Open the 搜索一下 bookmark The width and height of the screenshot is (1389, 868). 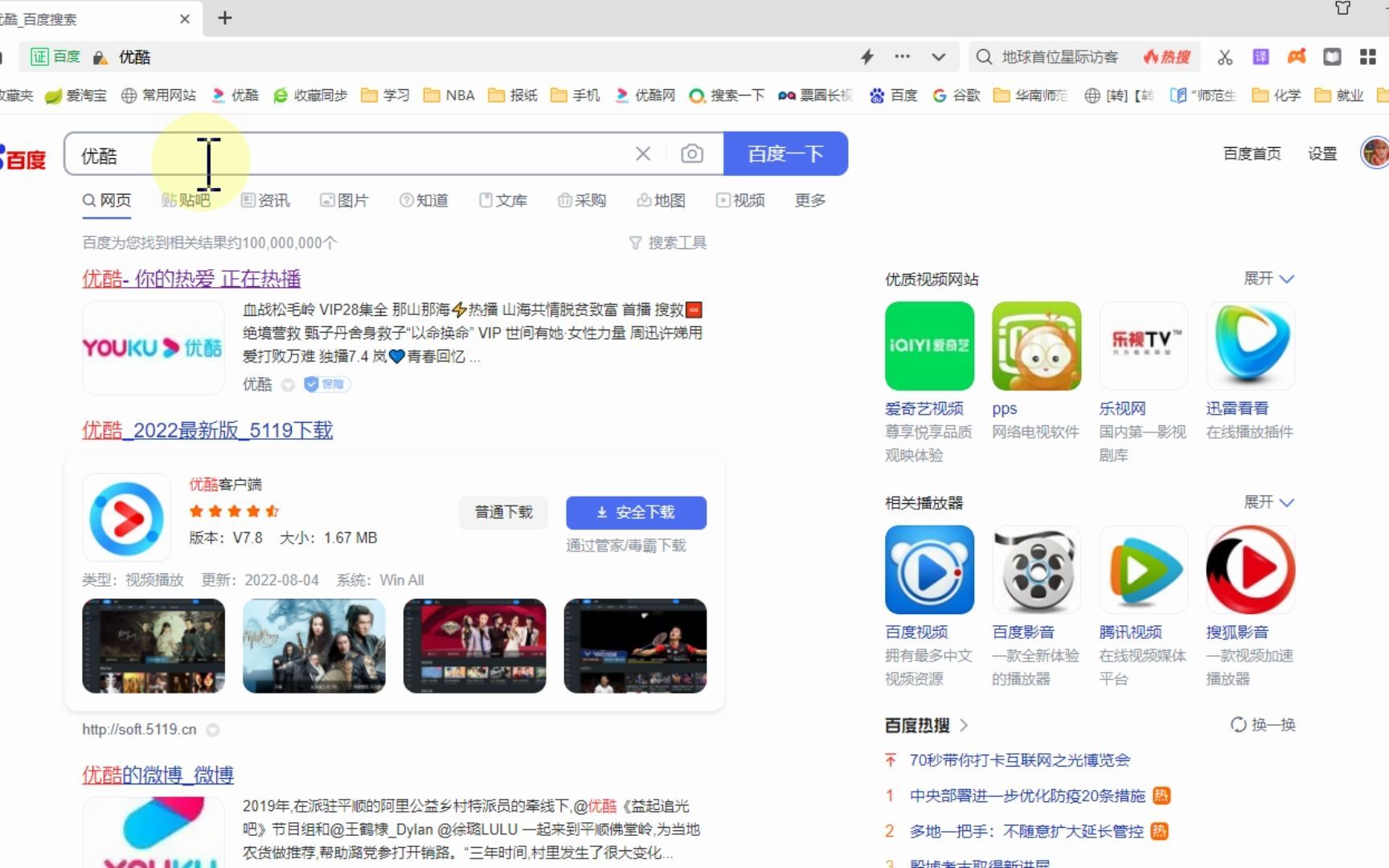point(727,95)
